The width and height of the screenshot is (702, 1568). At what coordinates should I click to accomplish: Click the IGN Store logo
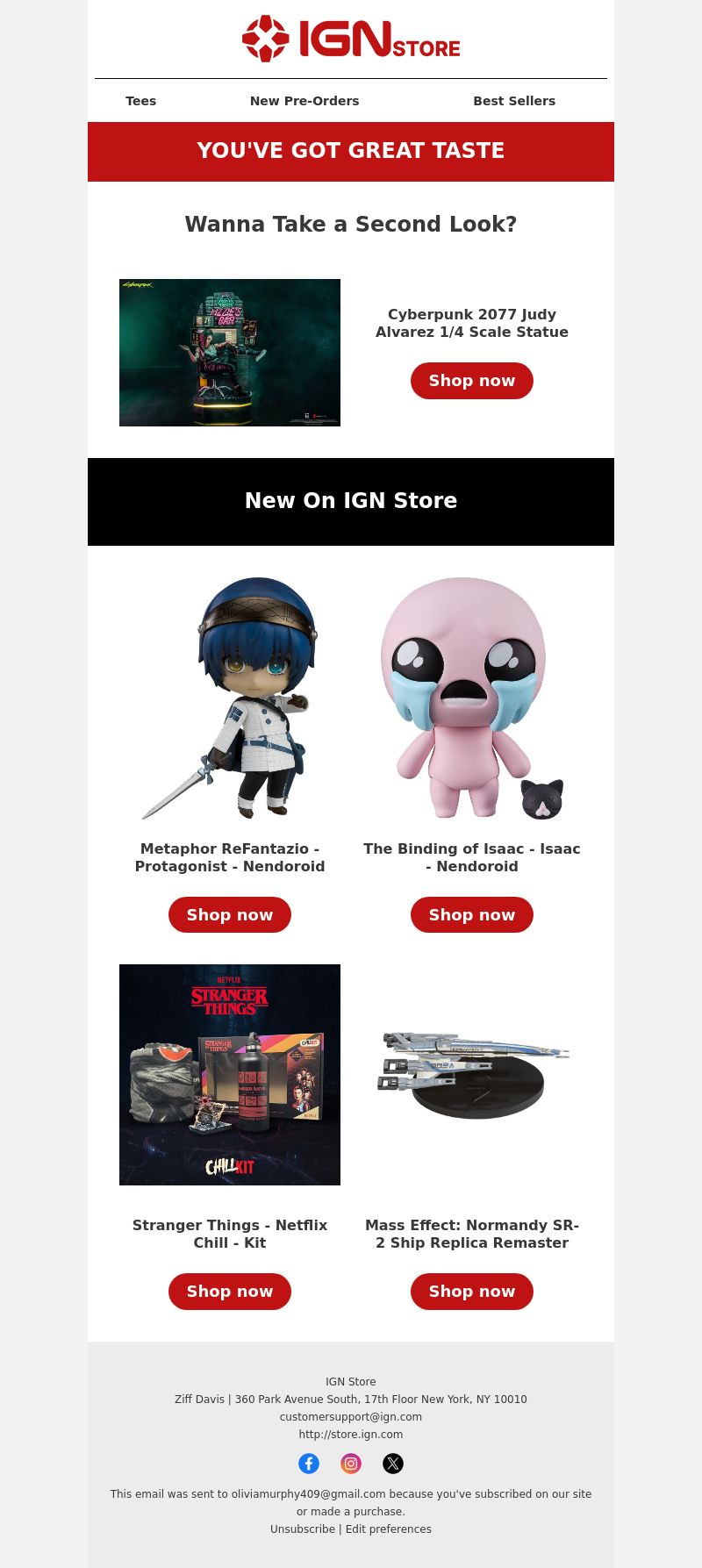(x=351, y=39)
